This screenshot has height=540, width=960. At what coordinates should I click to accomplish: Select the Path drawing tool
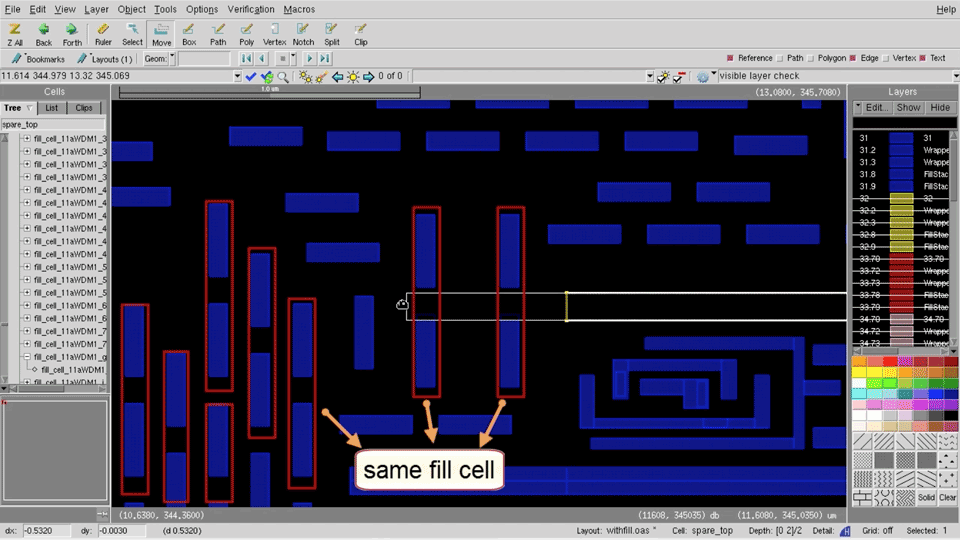click(x=218, y=35)
